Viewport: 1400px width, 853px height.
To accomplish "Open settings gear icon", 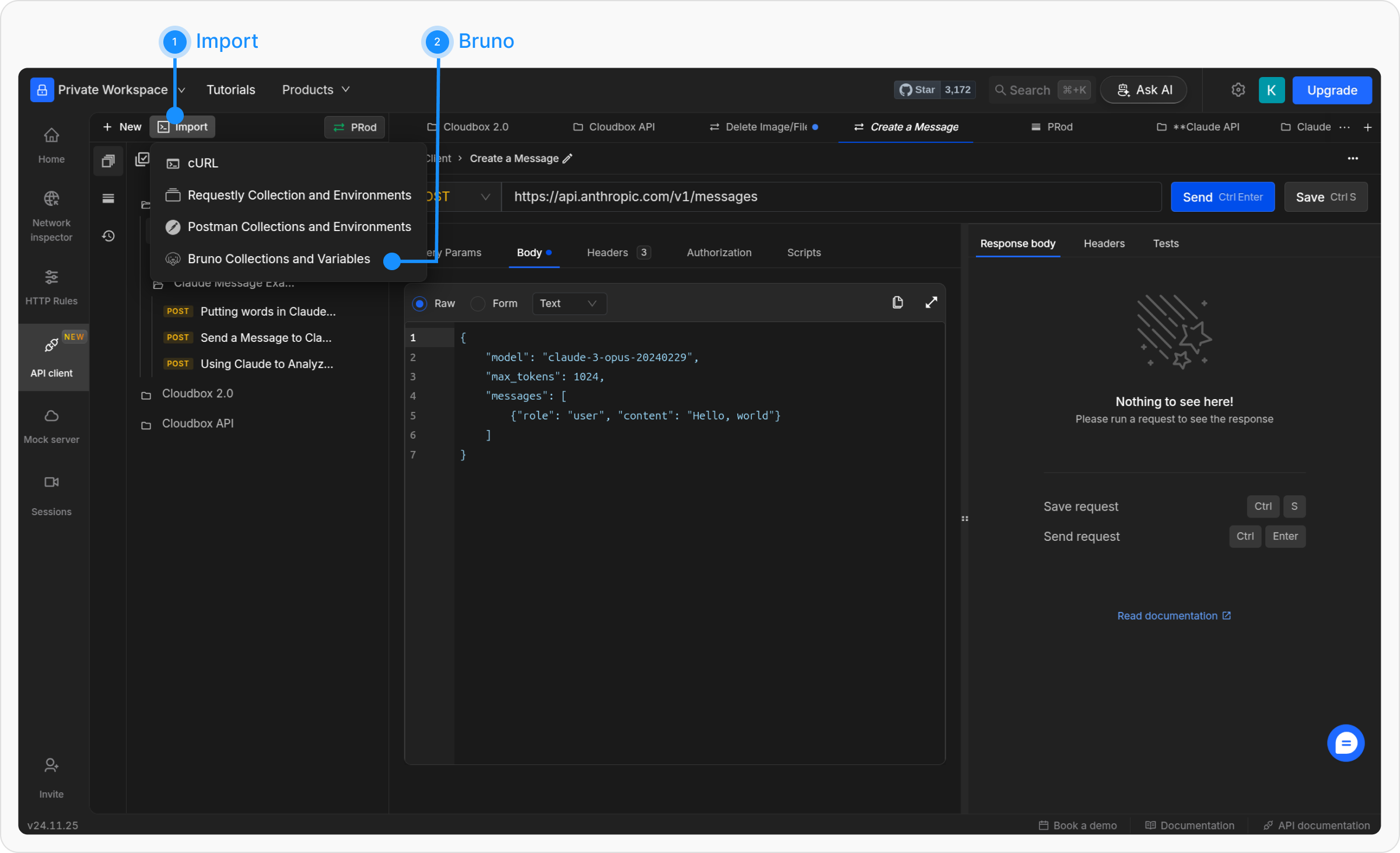I will click(1238, 90).
